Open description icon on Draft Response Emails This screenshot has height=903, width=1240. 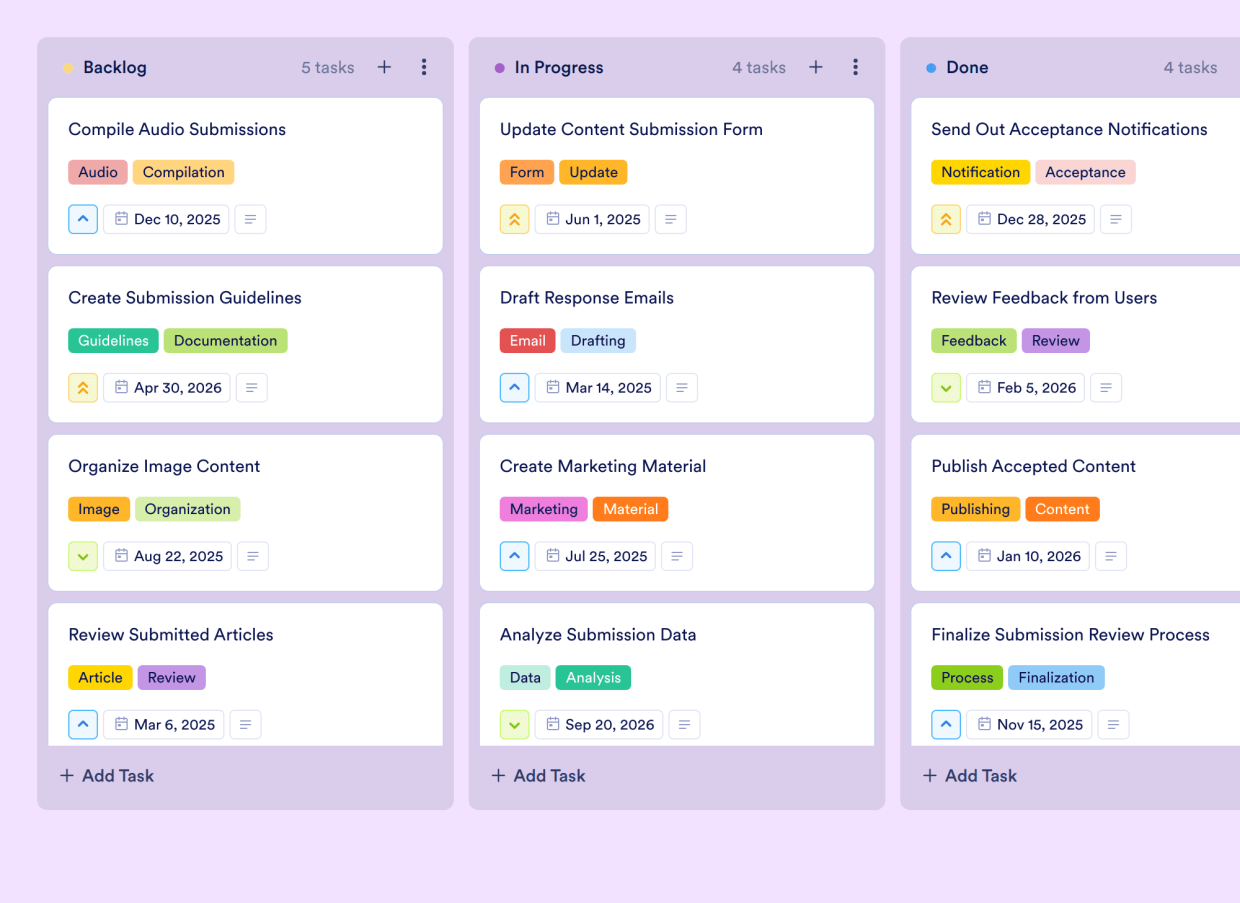pos(682,387)
